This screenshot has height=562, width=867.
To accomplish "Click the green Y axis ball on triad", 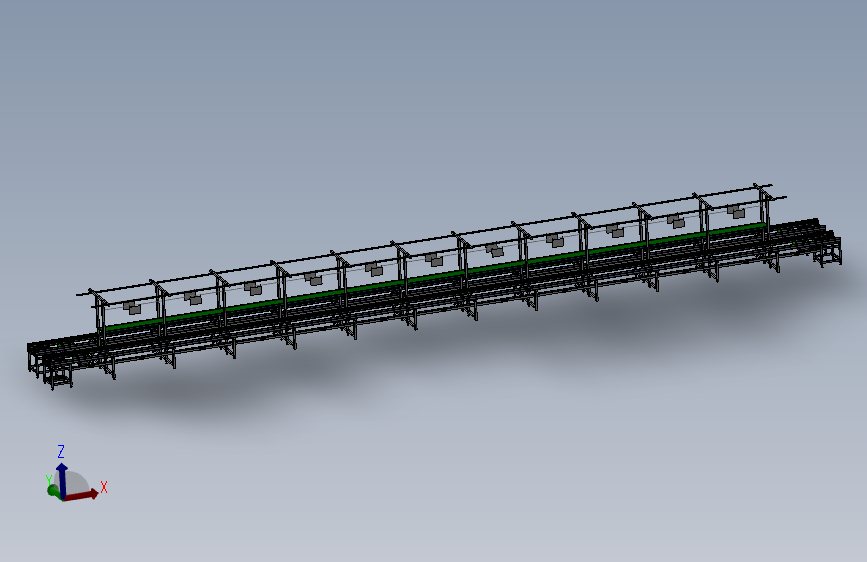I will pos(53,491).
